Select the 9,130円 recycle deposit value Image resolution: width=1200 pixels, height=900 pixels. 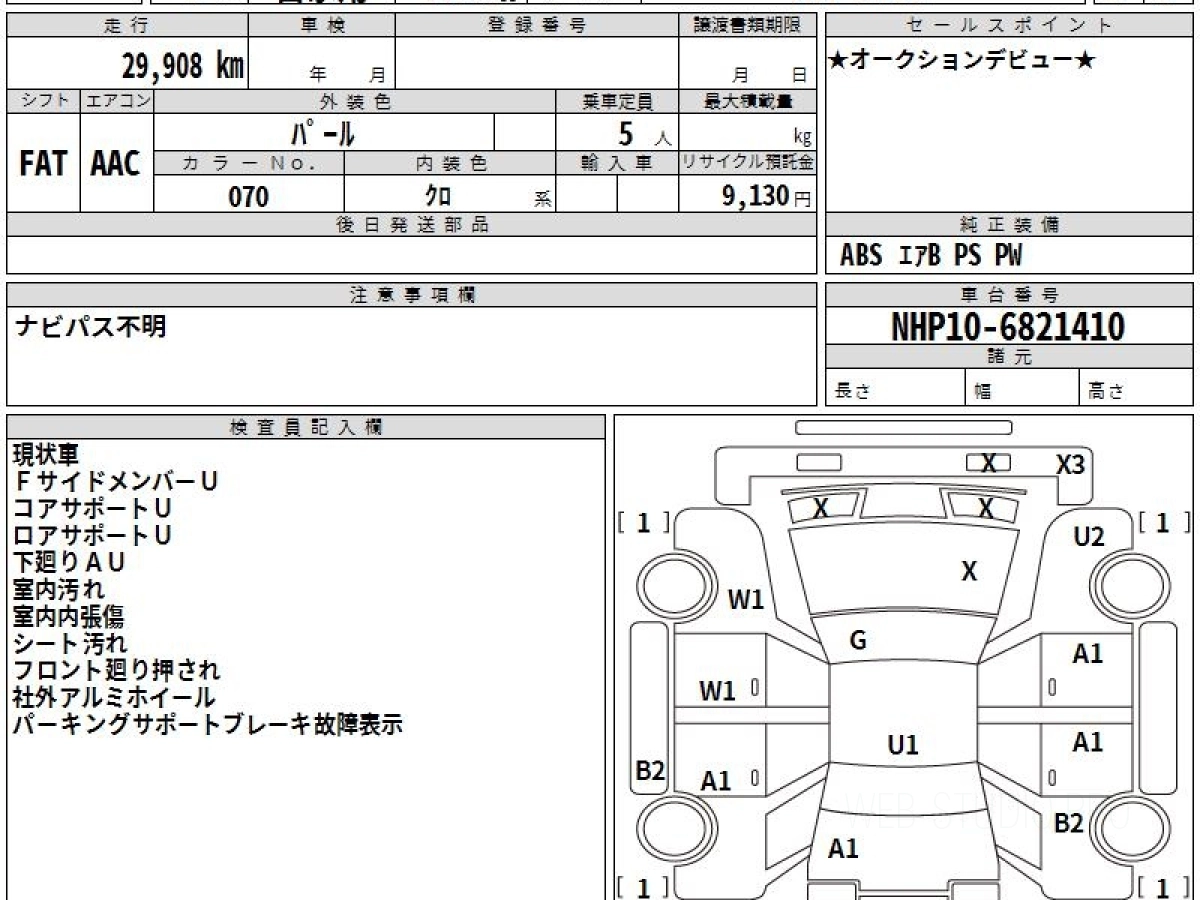click(x=767, y=196)
